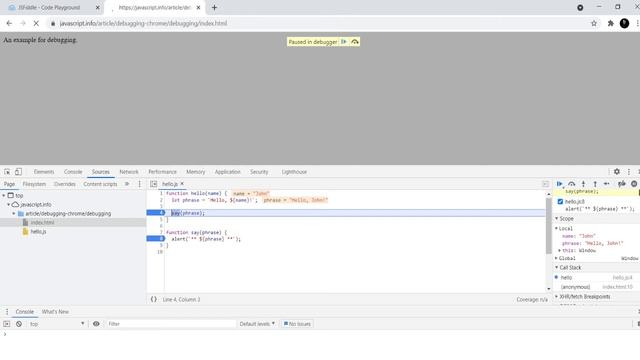This screenshot has height=360, width=640.
Task: Open the browser profile avatar
Action: point(624,24)
